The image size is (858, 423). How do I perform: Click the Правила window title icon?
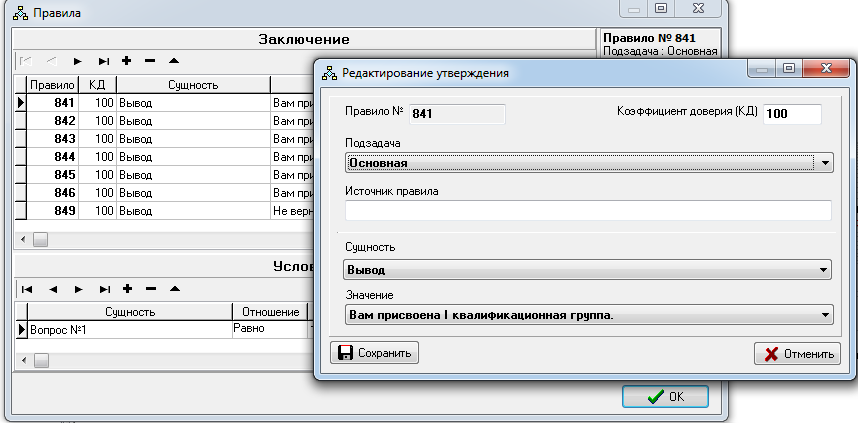[21, 13]
